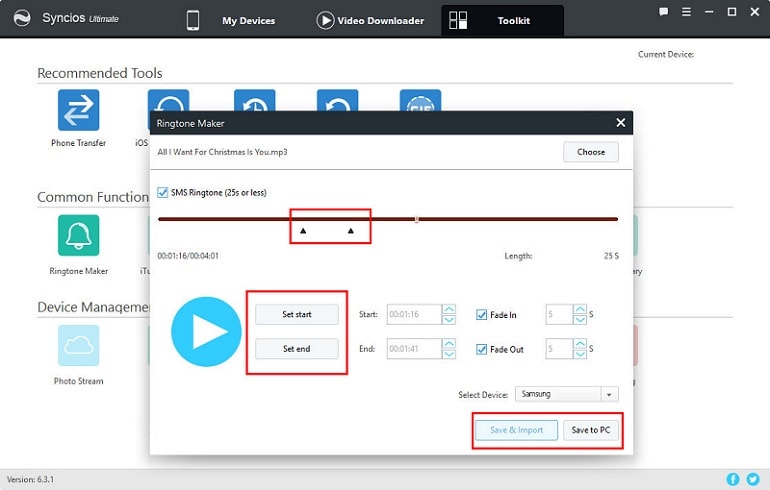770x490 pixels.
Task: Decrease the Start time with down arrow
Action: [x=449, y=320]
